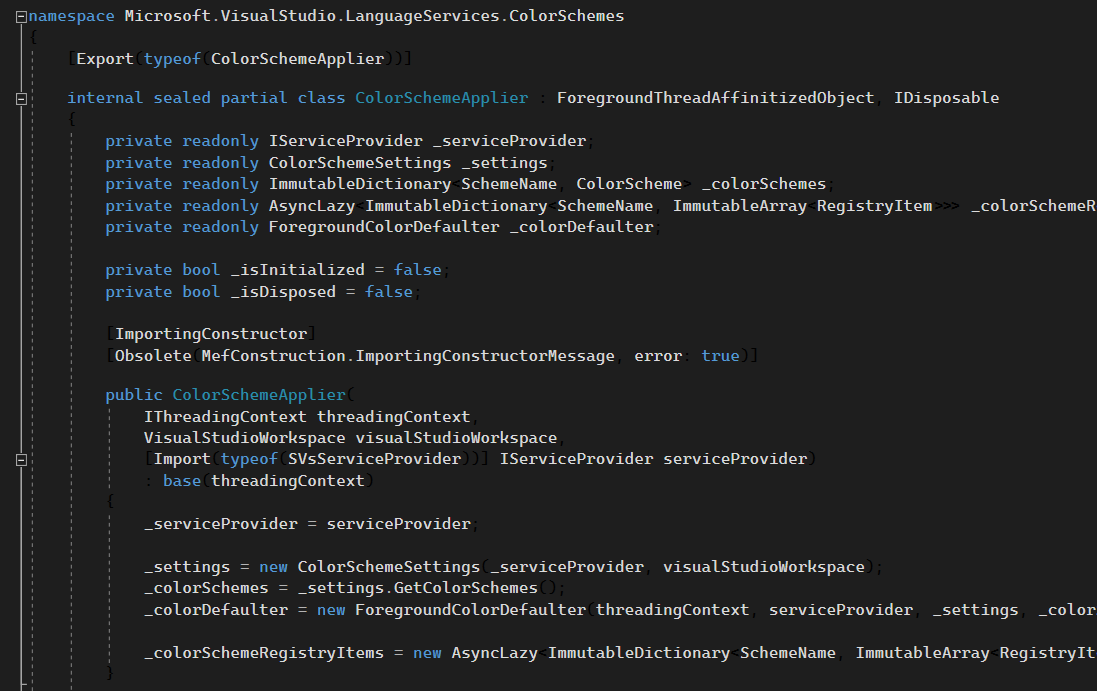1097x691 pixels.
Task: Click the _isInitialized variable
Action: [x=297, y=270]
